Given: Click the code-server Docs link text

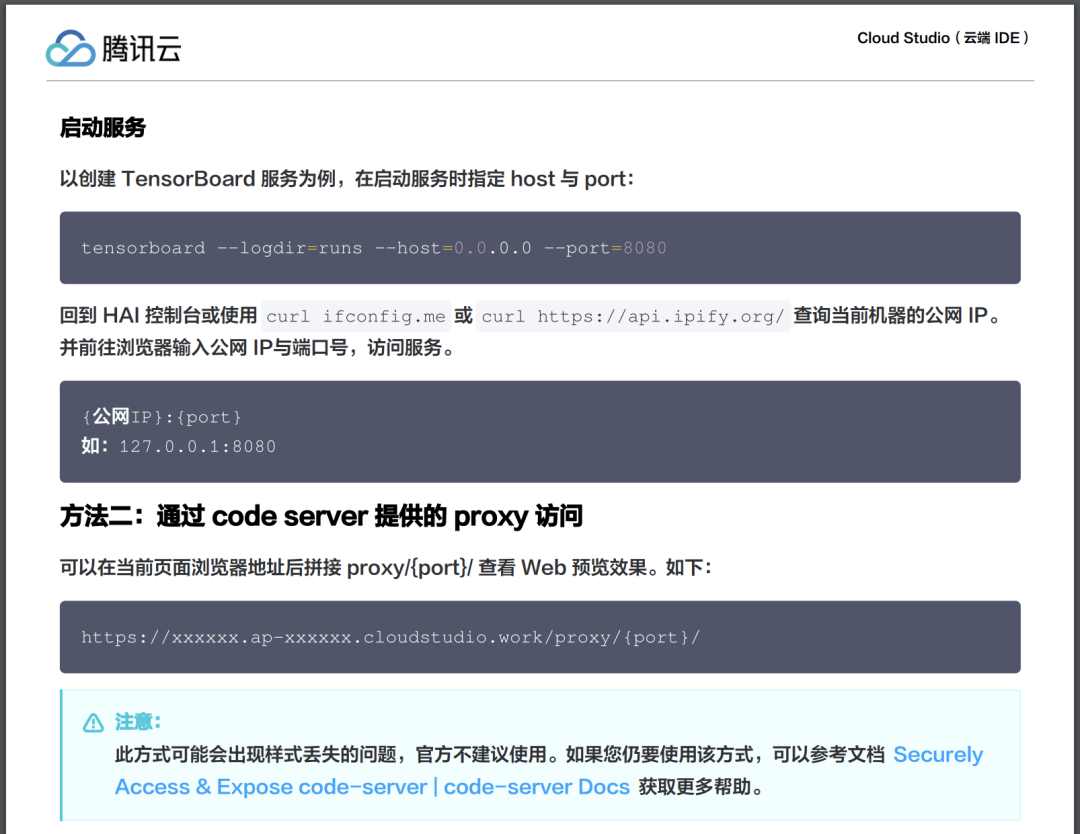Looking at the screenshot, I should pyautogui.click(x=537, y=787).
